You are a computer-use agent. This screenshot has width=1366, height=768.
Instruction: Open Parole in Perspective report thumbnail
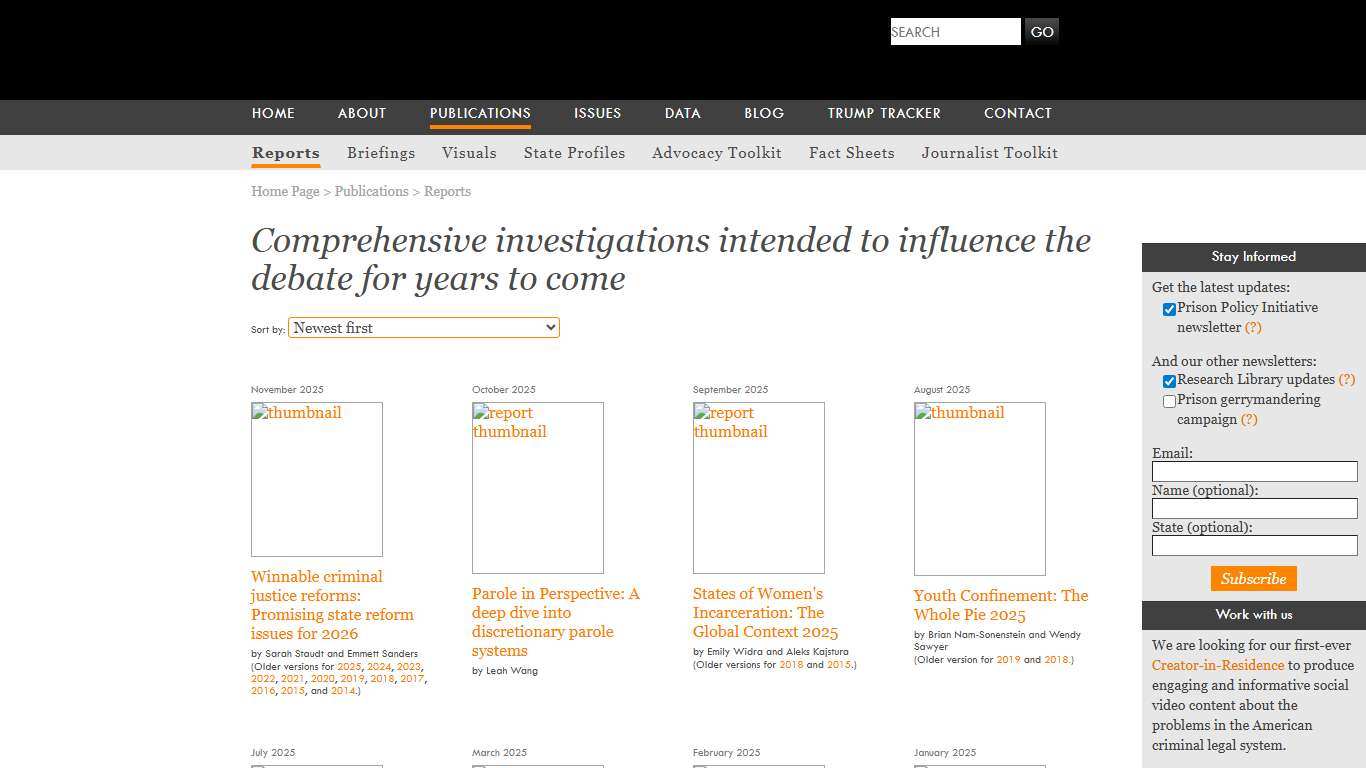[x=537, y=488]
